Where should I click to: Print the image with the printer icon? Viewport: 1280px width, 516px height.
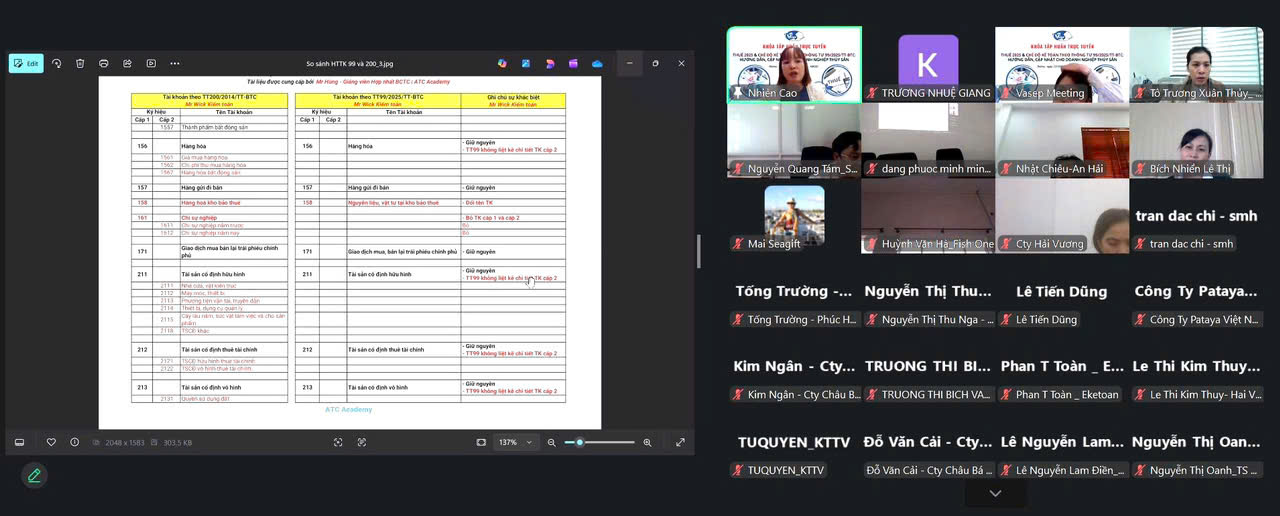click(104, 63)
